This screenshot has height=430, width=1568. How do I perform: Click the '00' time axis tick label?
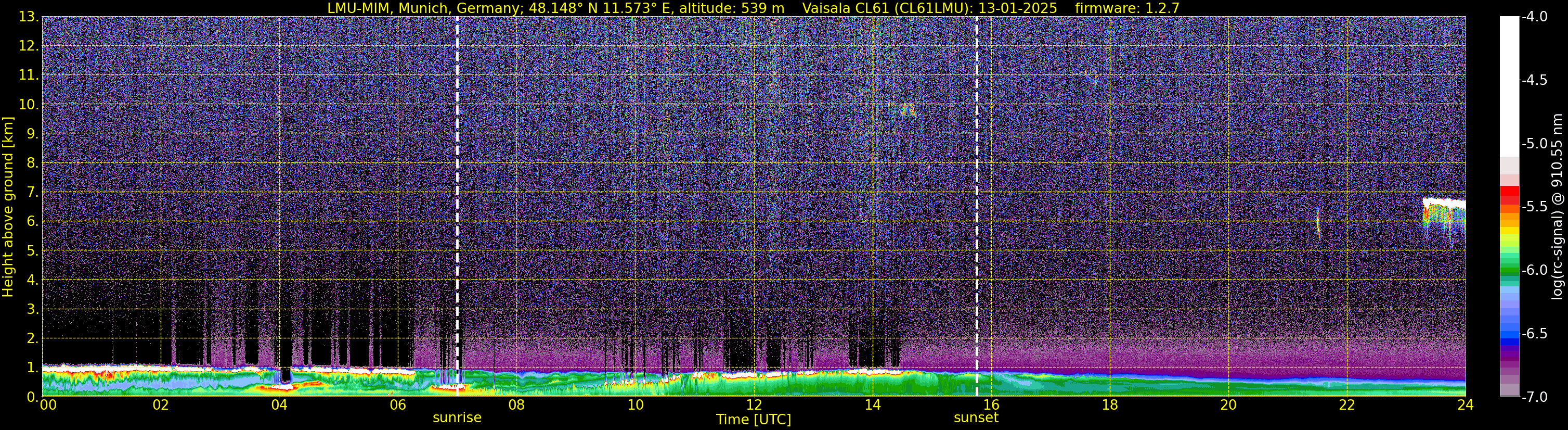point(47,404)
